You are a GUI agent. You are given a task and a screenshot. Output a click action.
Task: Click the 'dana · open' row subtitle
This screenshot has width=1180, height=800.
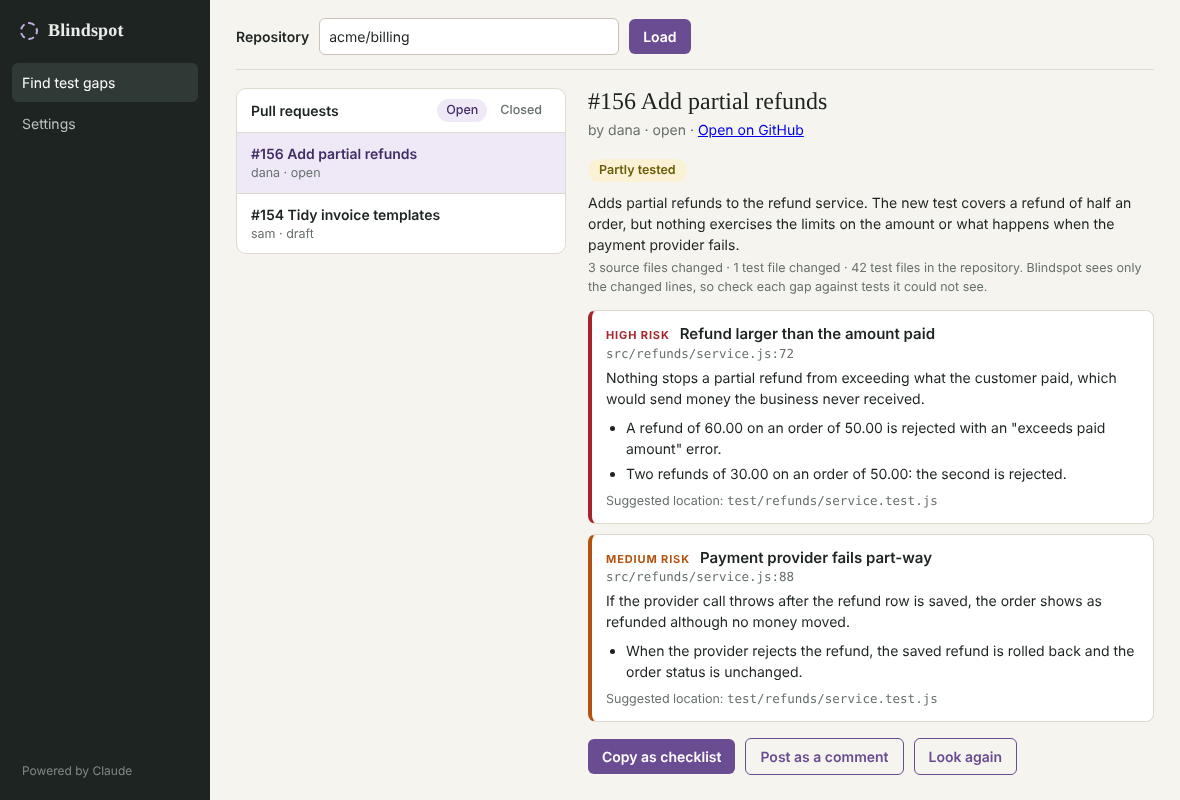click(285, 173)
